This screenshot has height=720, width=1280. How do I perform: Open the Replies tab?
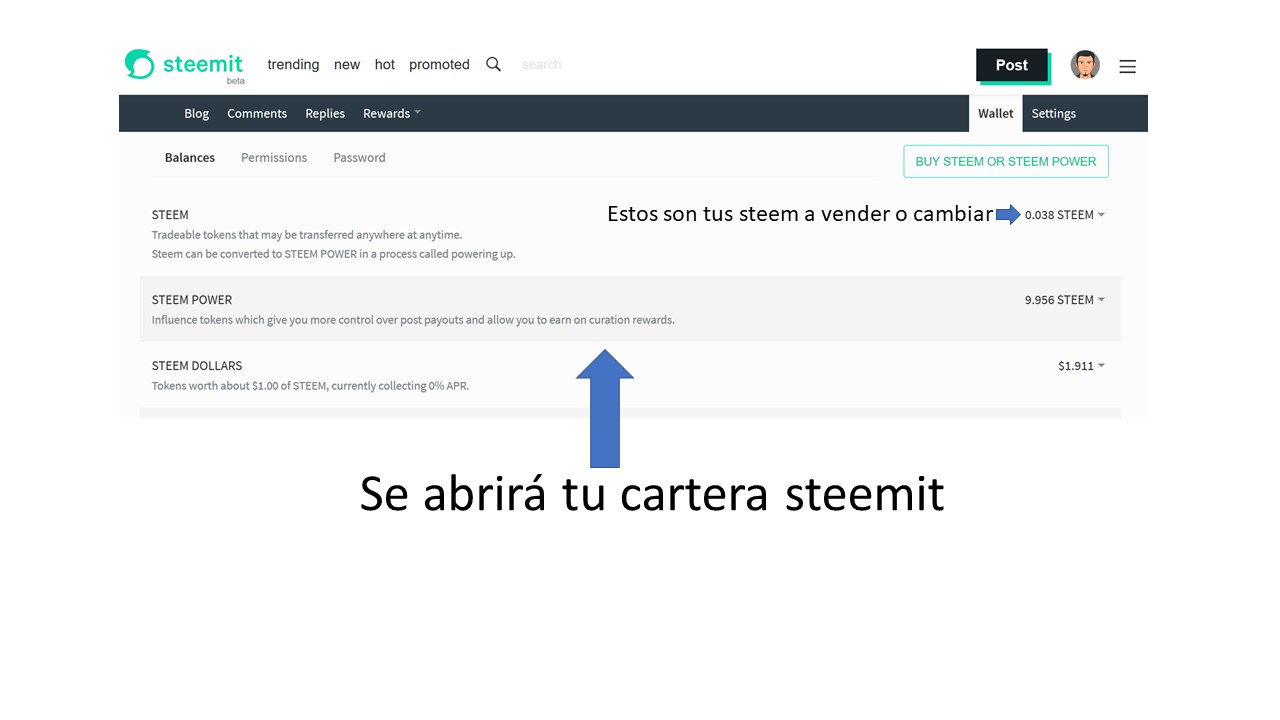click(x=325, y=113)
